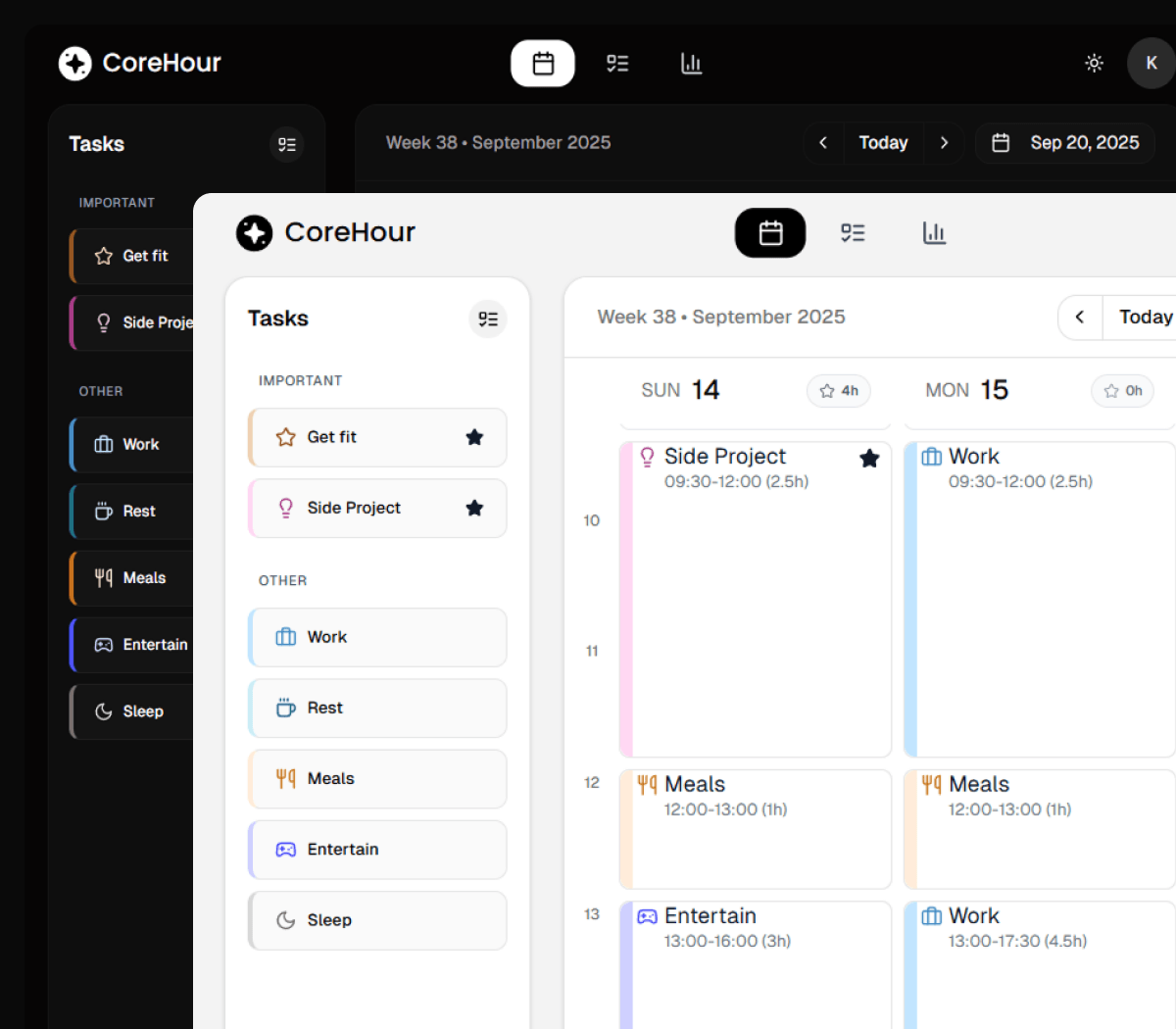
Task: Open calendar view in light window
Action: click(770, 233)
